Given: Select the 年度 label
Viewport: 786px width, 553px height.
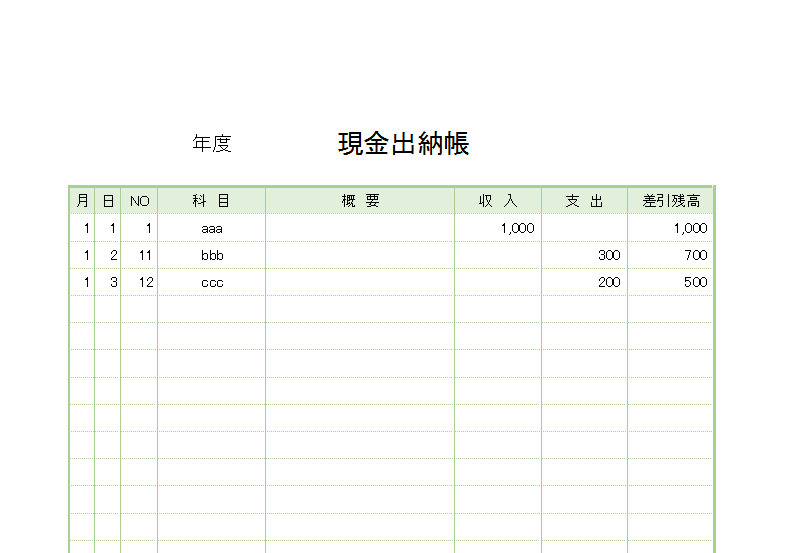Looking at the screenshot, I should pyautogui.click(x=212, y=144).
